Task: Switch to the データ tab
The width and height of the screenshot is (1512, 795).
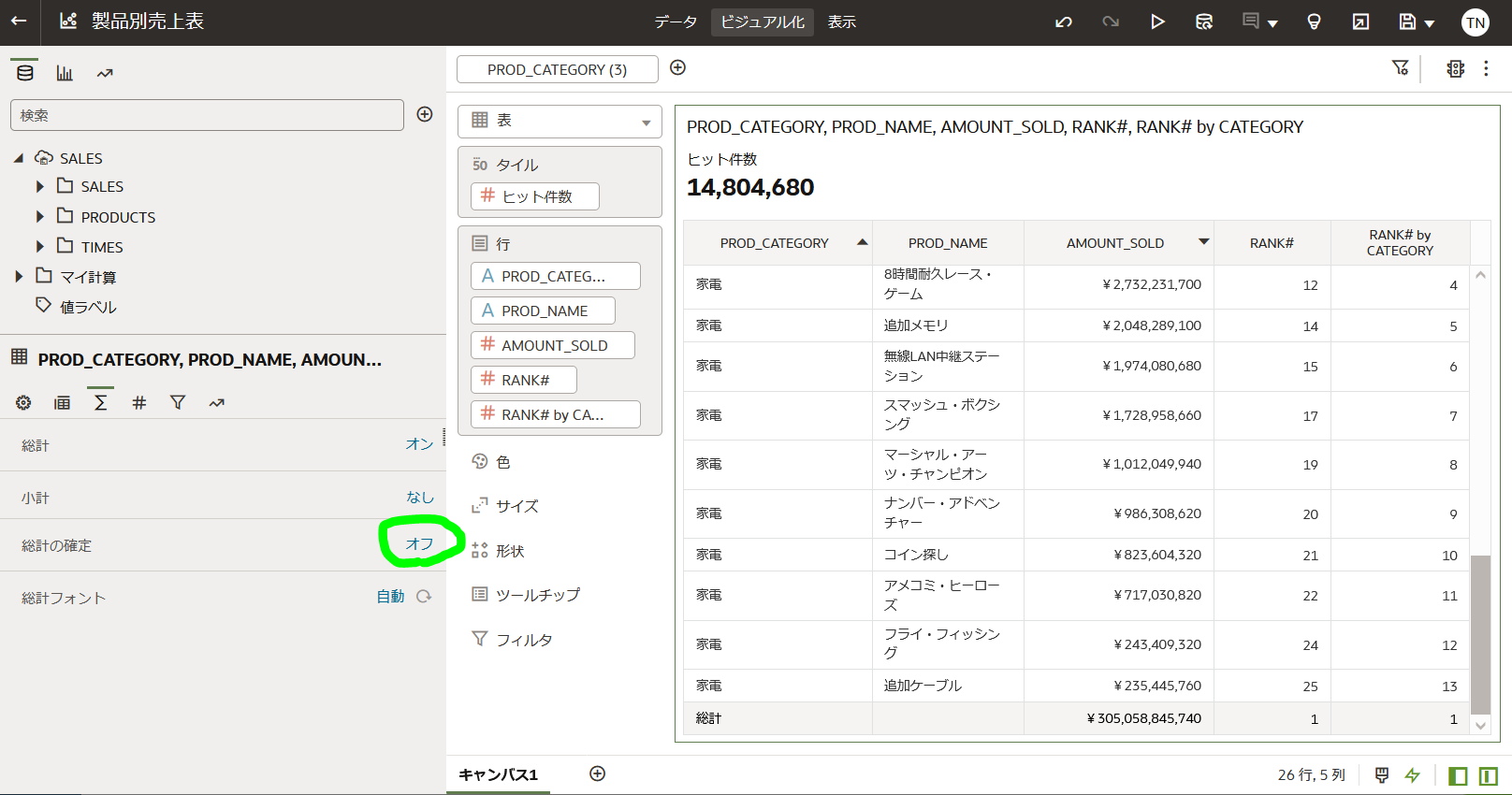Action: coord(676,22)
